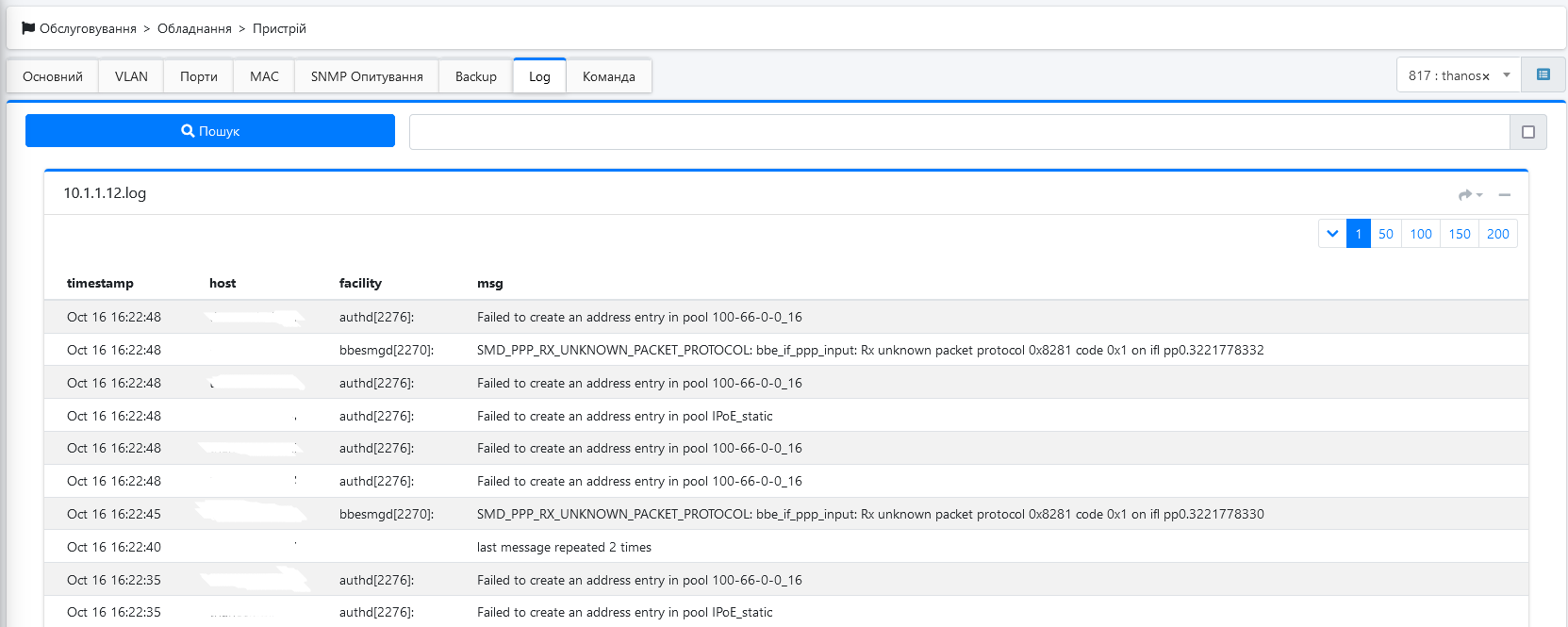1568x627 pixels.
Task: Clear the 817 : thanos selection
Action: tap(1486, 76)
